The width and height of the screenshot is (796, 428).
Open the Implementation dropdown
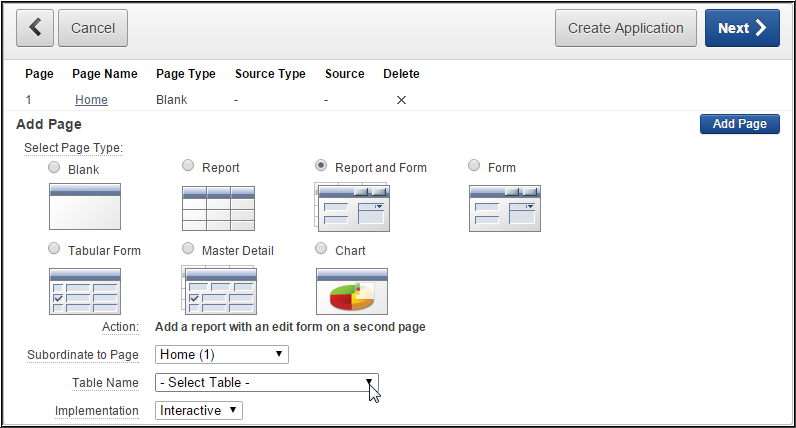click(x=199, y=410)
